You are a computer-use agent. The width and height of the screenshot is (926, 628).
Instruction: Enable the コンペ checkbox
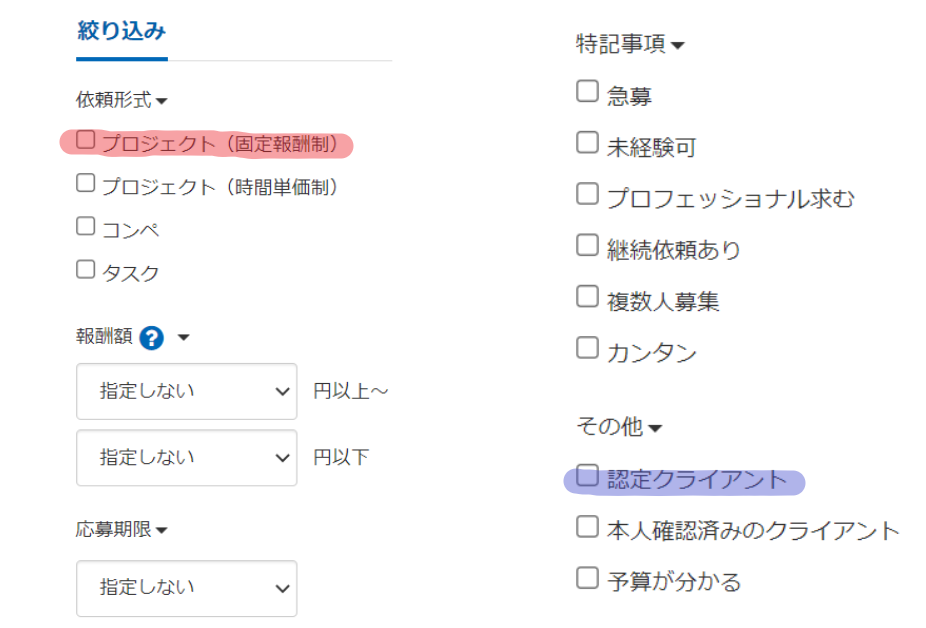pyautogui.click(x=86, y=226)
